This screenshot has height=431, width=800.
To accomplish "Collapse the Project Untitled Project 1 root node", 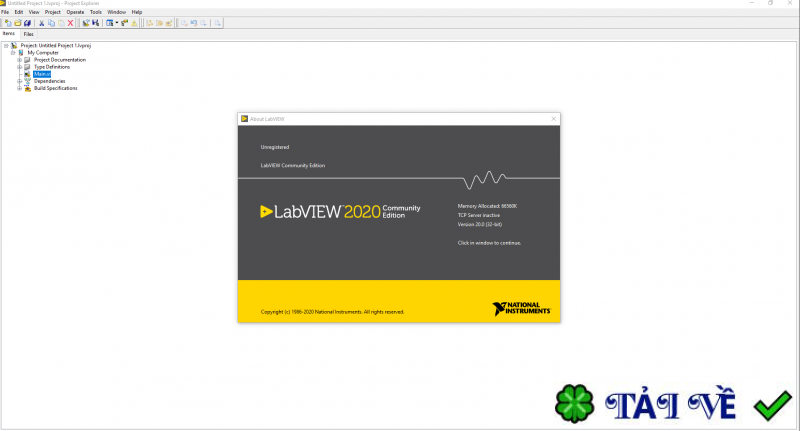I will (6, 45).
